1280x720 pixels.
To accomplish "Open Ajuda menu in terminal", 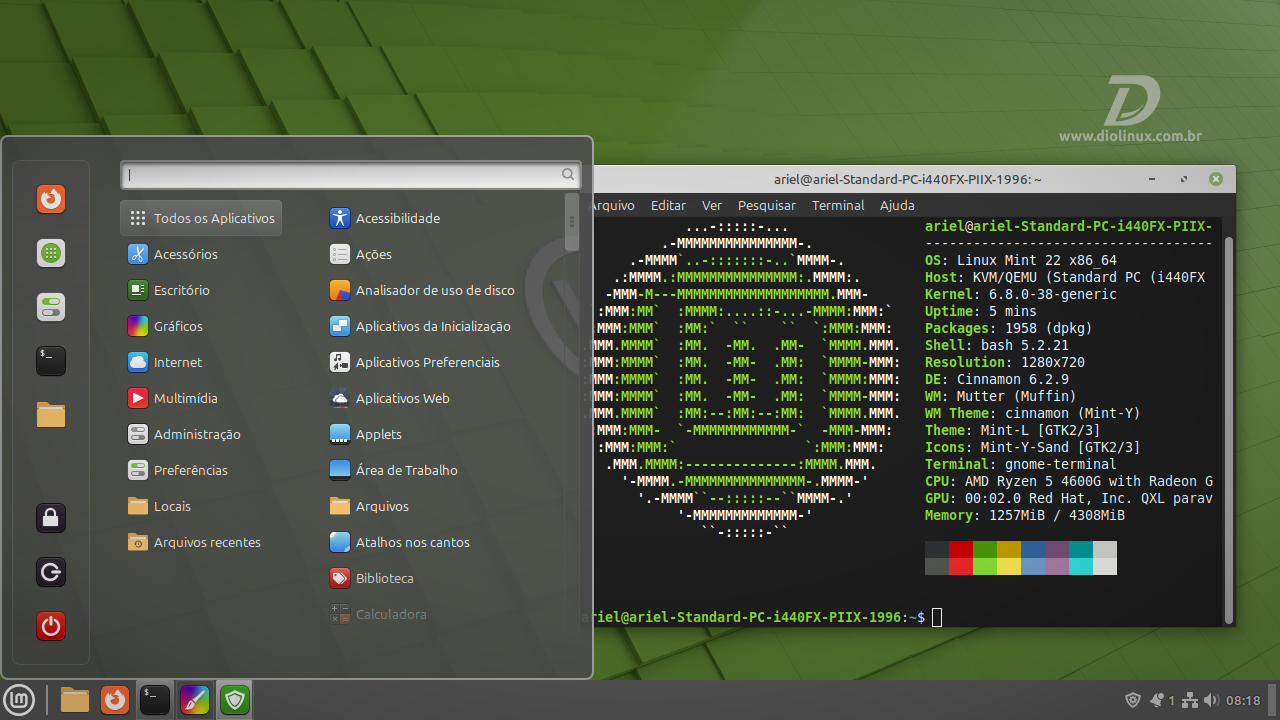I will coord(897,205).
